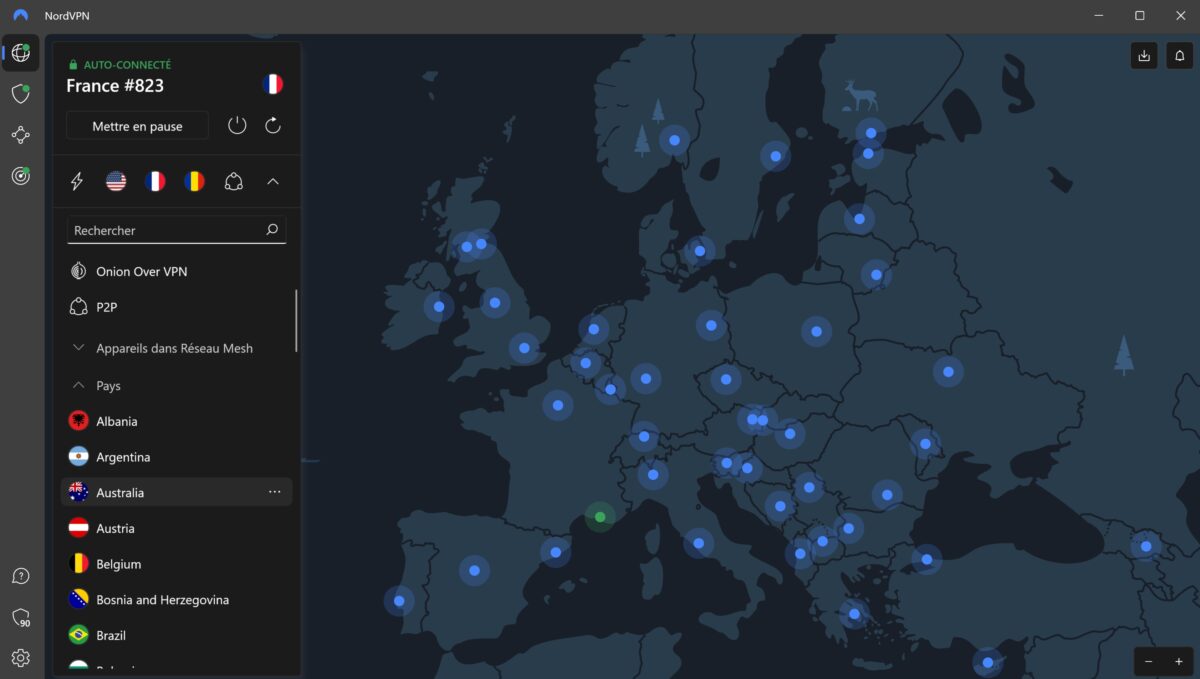This screenshot has height=679, width=1200.
Task: Zoom in map with plus button
Action: tap(1179, 662)
